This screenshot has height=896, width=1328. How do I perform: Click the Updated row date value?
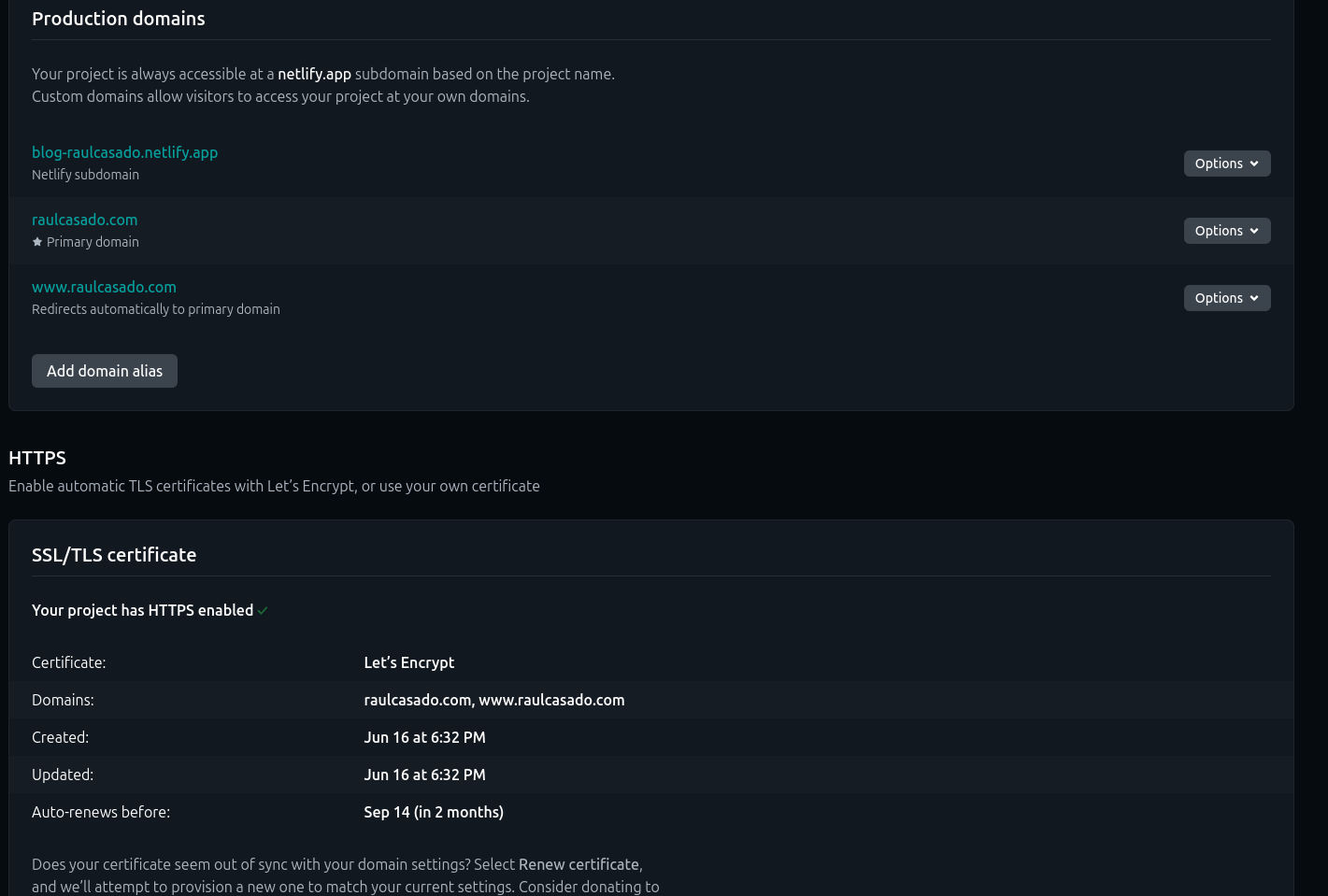coord(424,775)
